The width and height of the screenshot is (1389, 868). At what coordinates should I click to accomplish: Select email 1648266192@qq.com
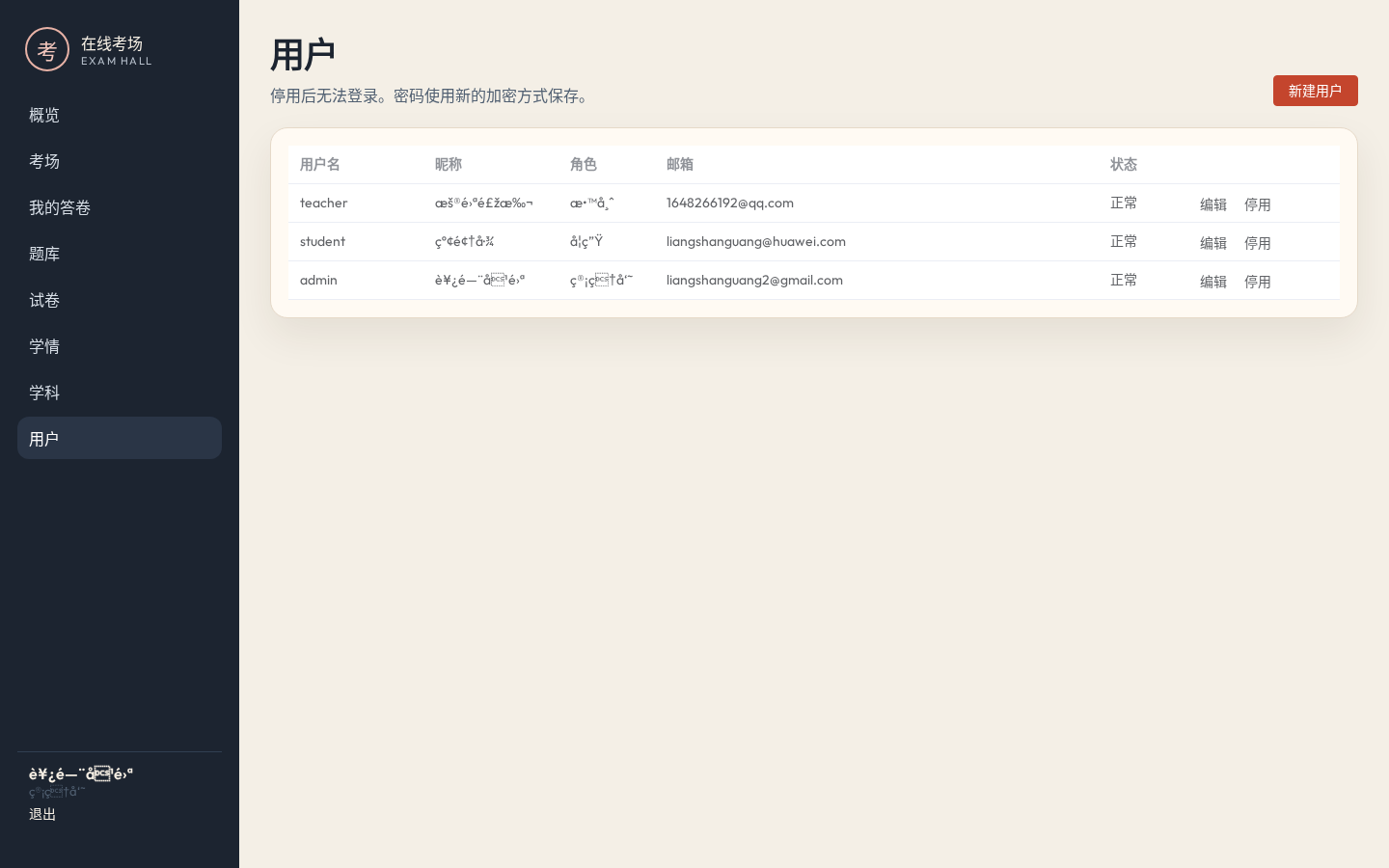(x=730, y=203)
